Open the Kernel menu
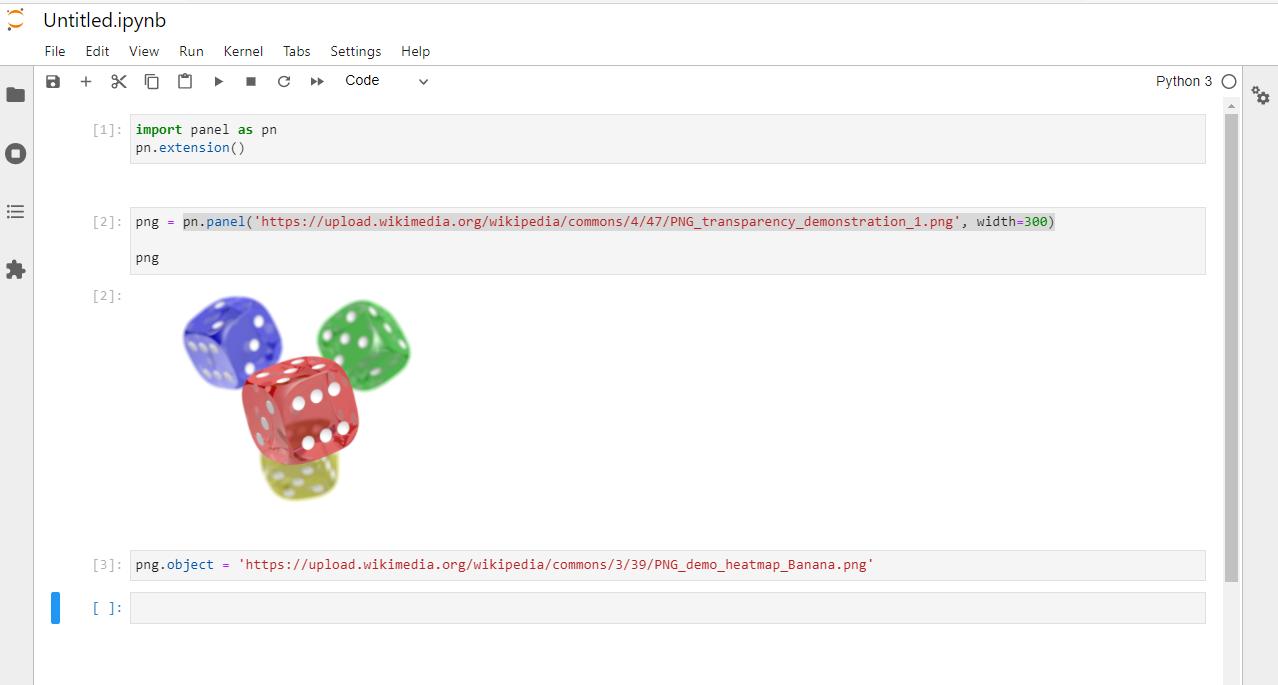The height and width of the screenshot is (685, 1278). [243, 51]
